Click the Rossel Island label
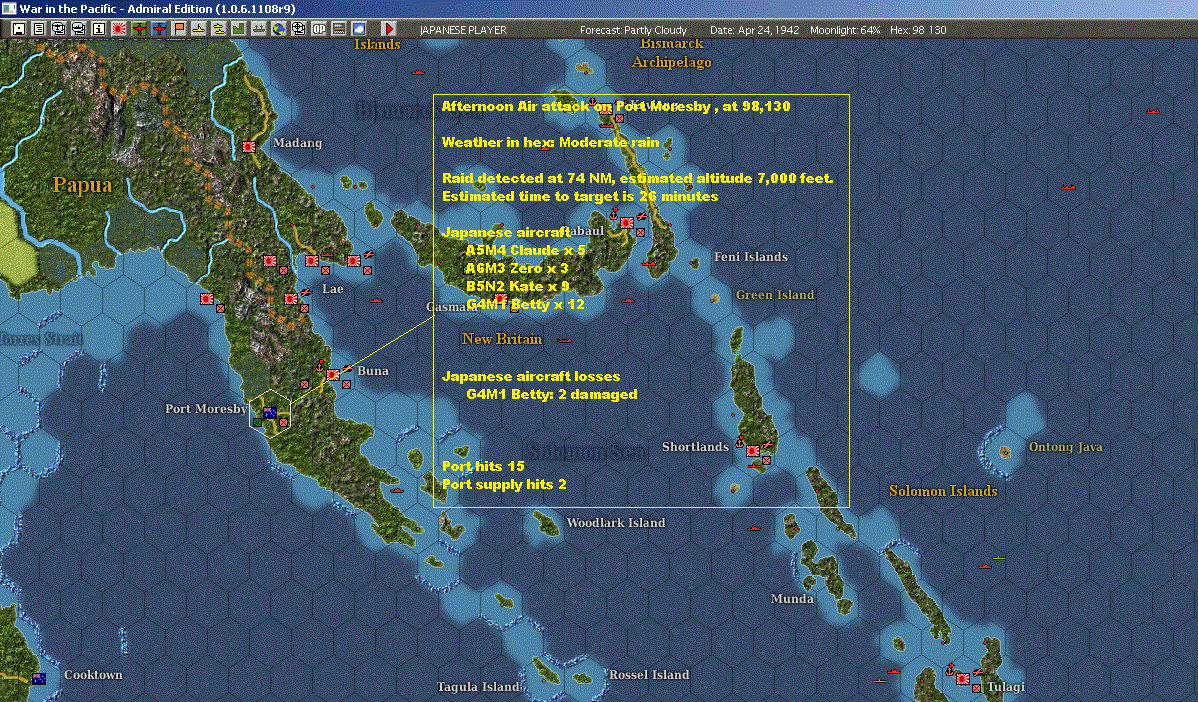 [649, 675]
